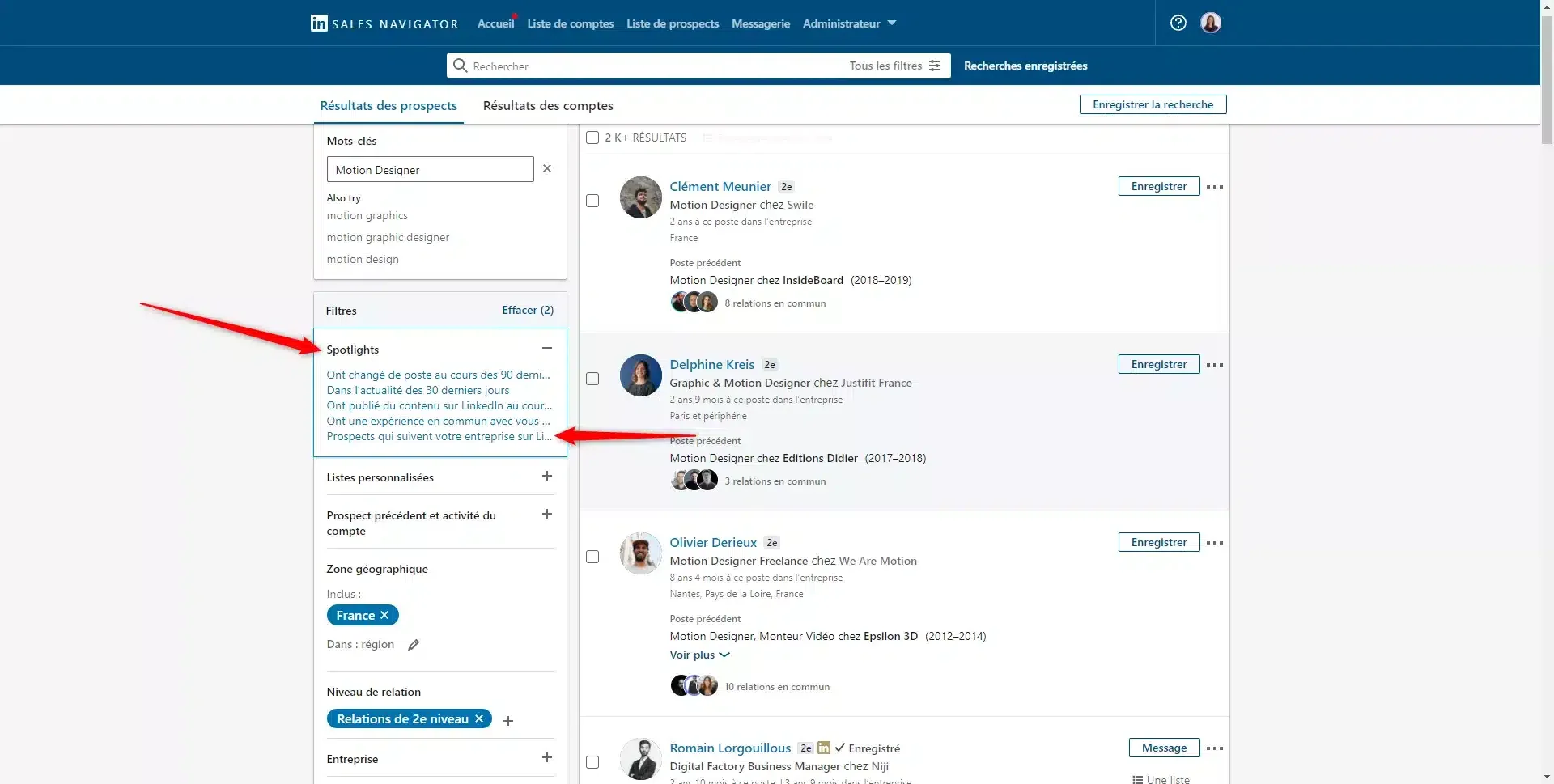Select spotlight Ont changé de poste
The height and width of the screenshot is (784, 1554).
[438, 375]
